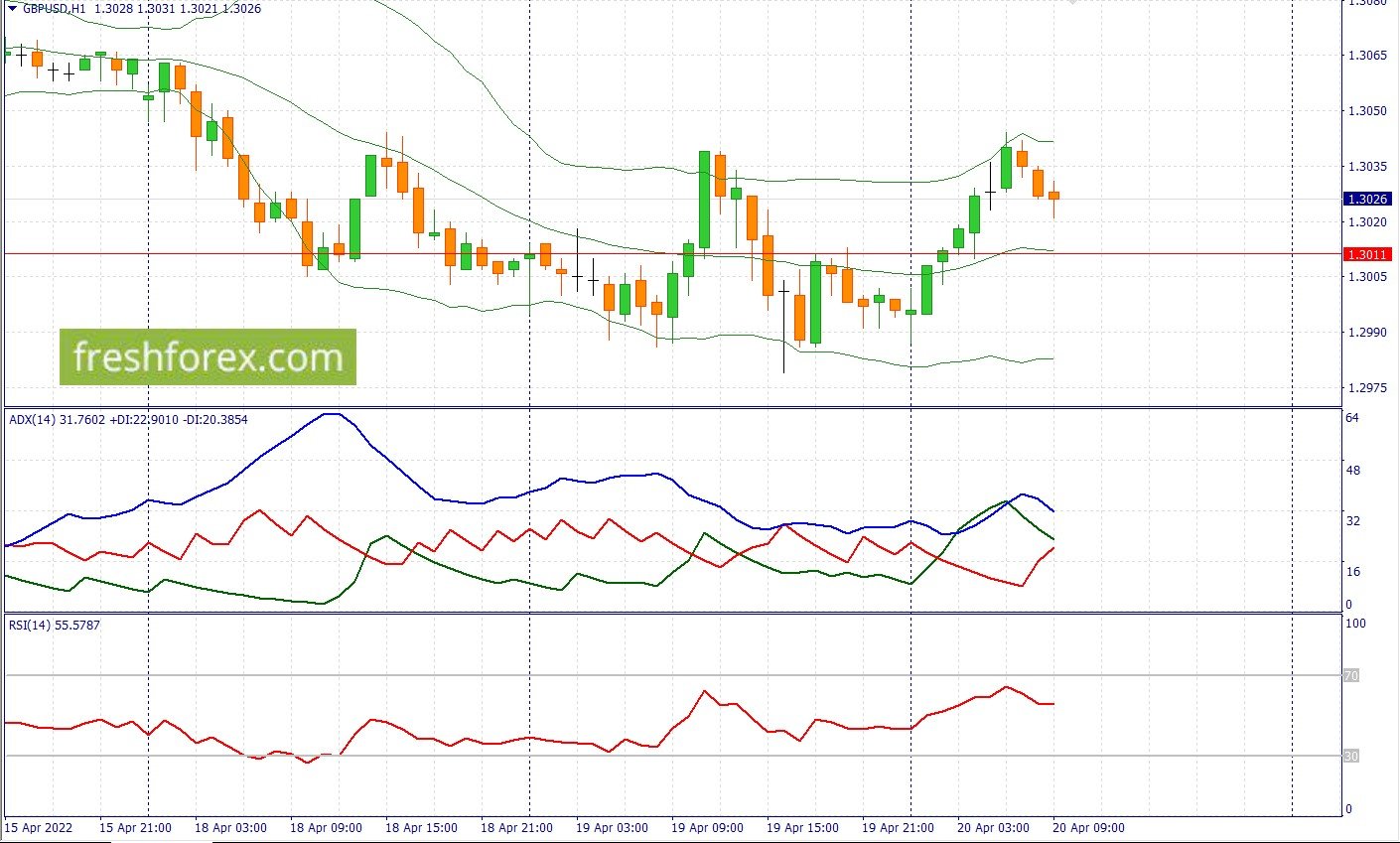Click the blue current price tag 1.3026
The width and height of the screenshot is (1400, 843).
[1367, 199]
